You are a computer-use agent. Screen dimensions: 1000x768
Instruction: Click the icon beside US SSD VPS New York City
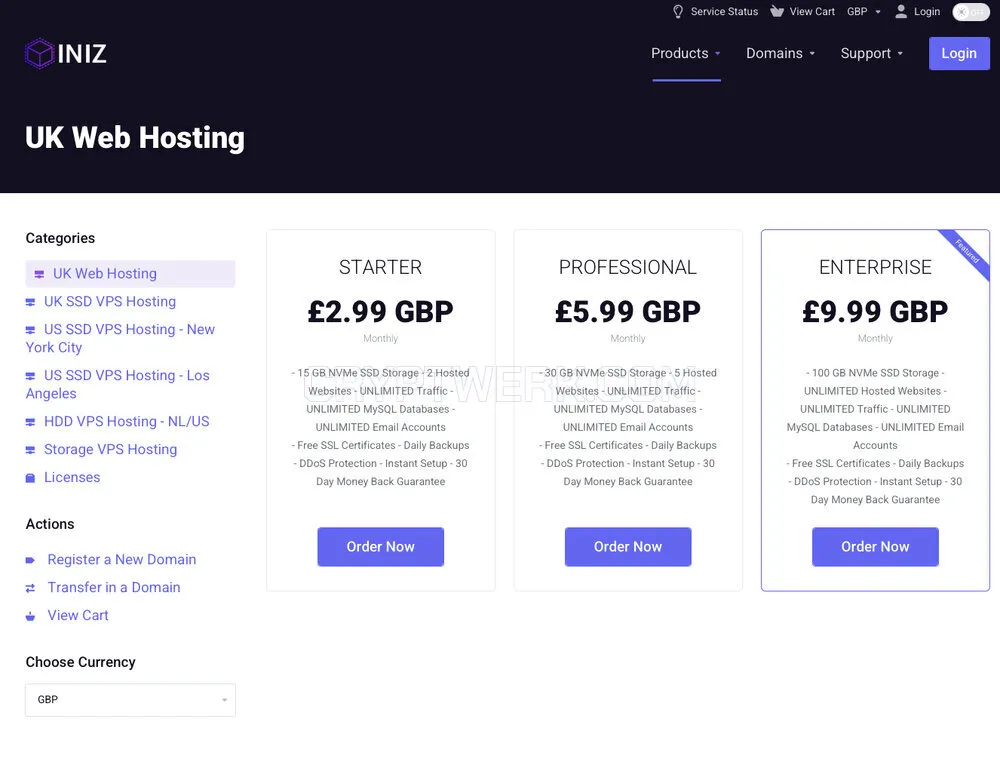(30, 330)
